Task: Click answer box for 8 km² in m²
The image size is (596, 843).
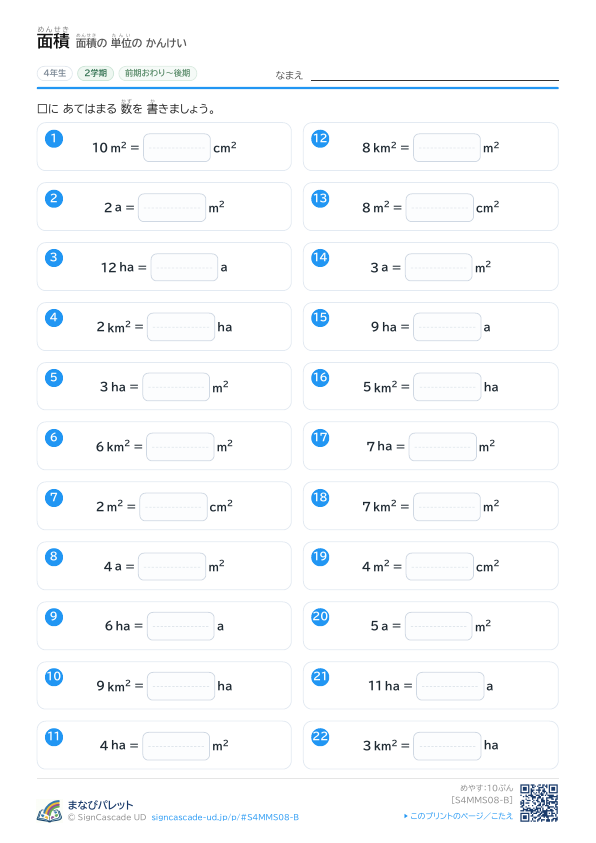Action: point(447,147)
